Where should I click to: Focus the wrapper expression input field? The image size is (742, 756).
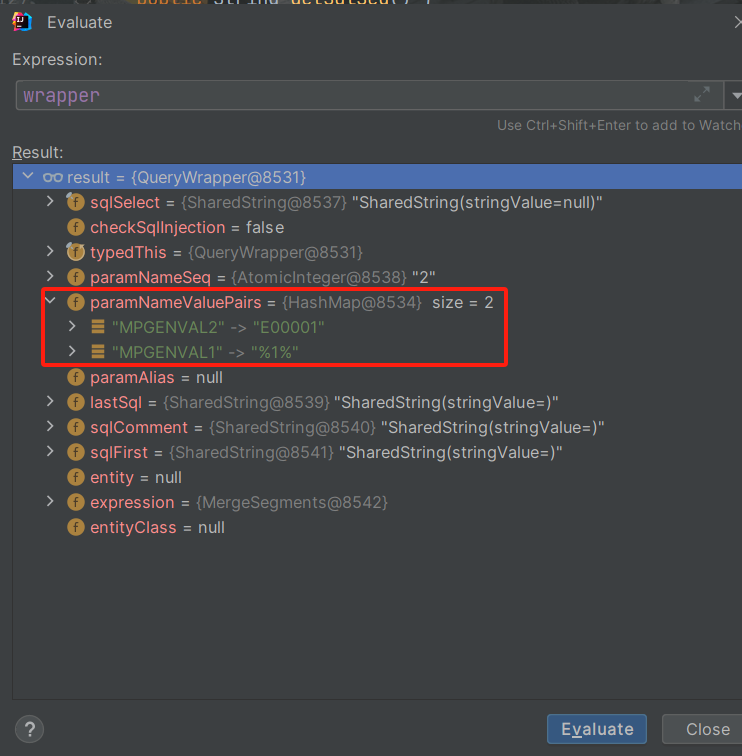point(354,95)
